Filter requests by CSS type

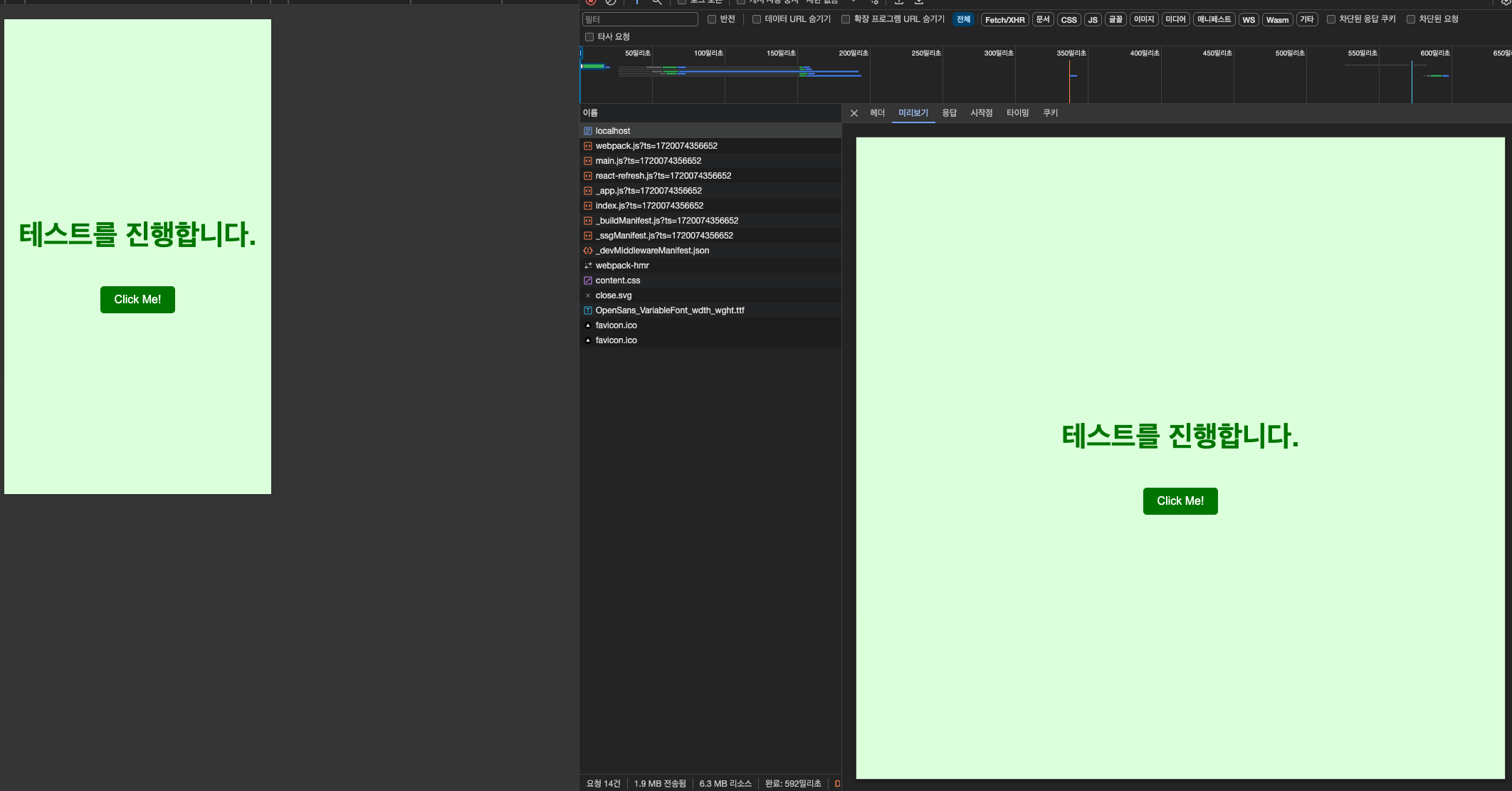click(x=1069, y=20)
